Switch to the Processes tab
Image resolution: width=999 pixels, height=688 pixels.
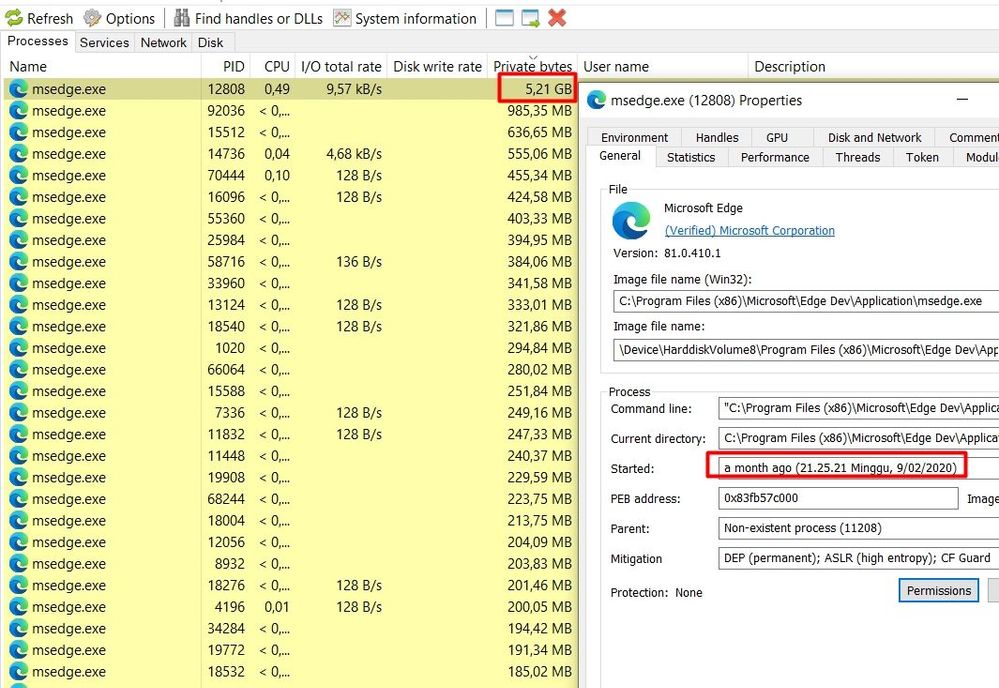38,41
